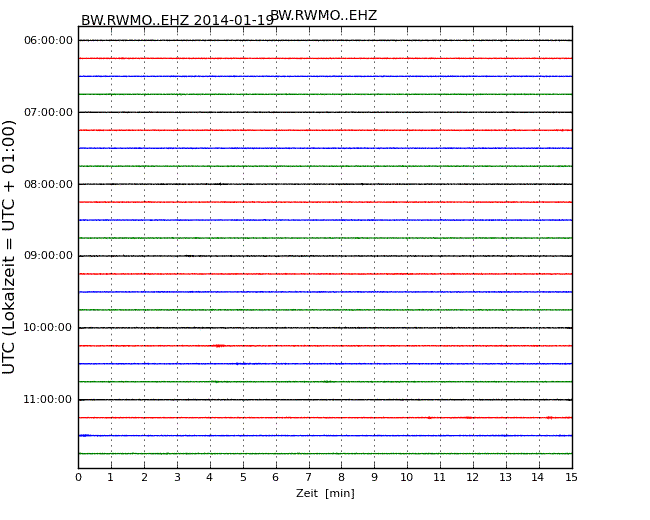Click x-axis tick label 8
The image size is (650, 520).
tap(342, 478)
